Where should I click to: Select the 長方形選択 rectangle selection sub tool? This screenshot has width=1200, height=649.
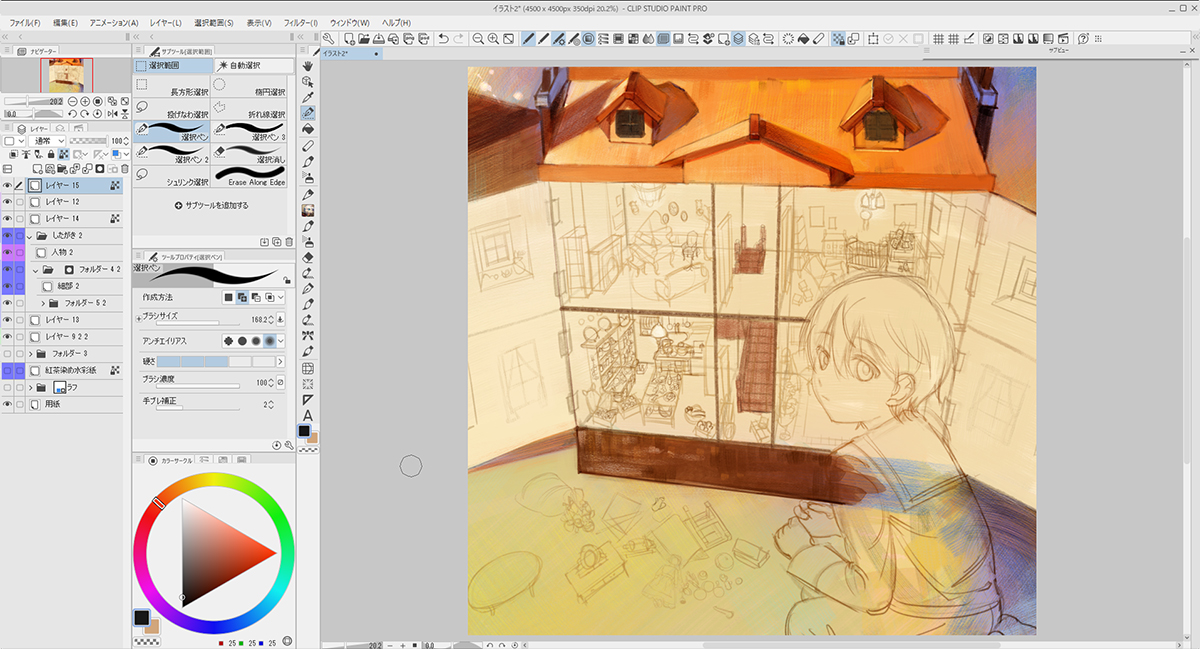tap(173, 91)
